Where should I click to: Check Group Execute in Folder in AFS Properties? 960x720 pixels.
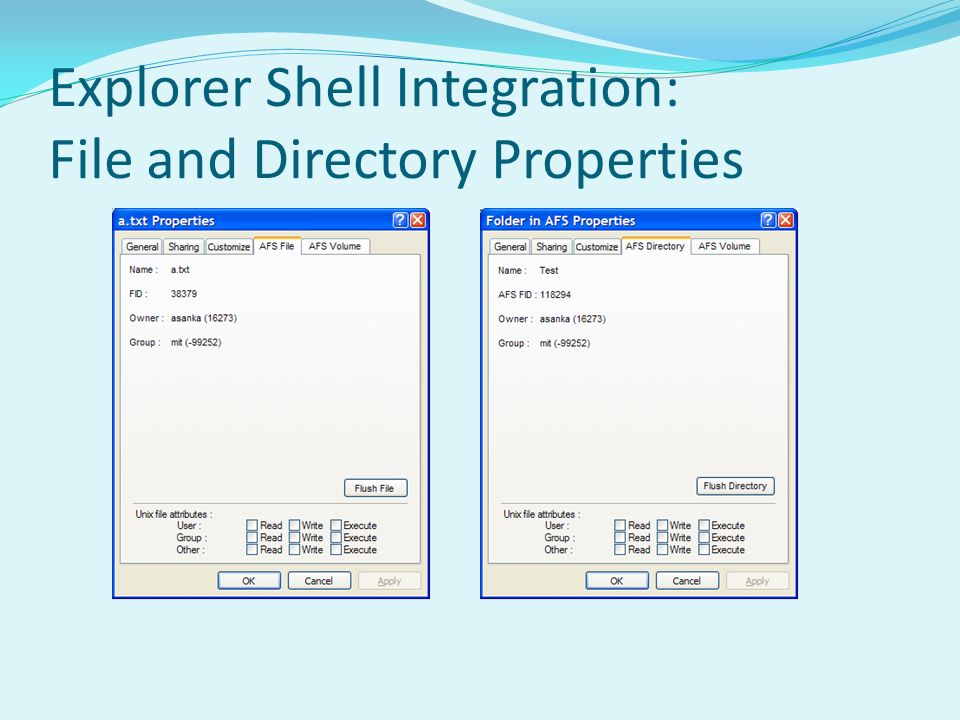[x=704, y=538]
